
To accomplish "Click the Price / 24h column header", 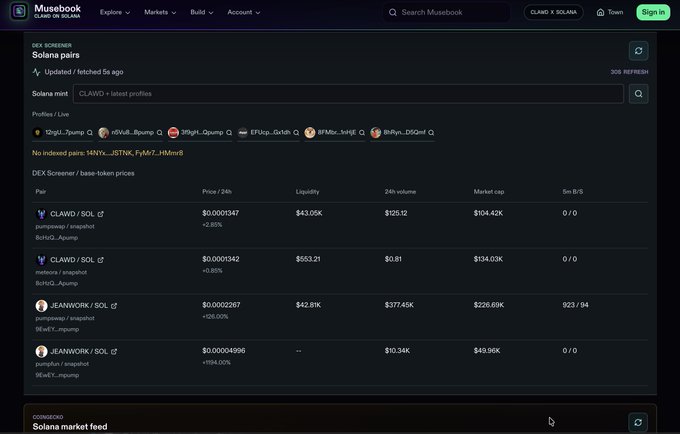I will point(217,192).
